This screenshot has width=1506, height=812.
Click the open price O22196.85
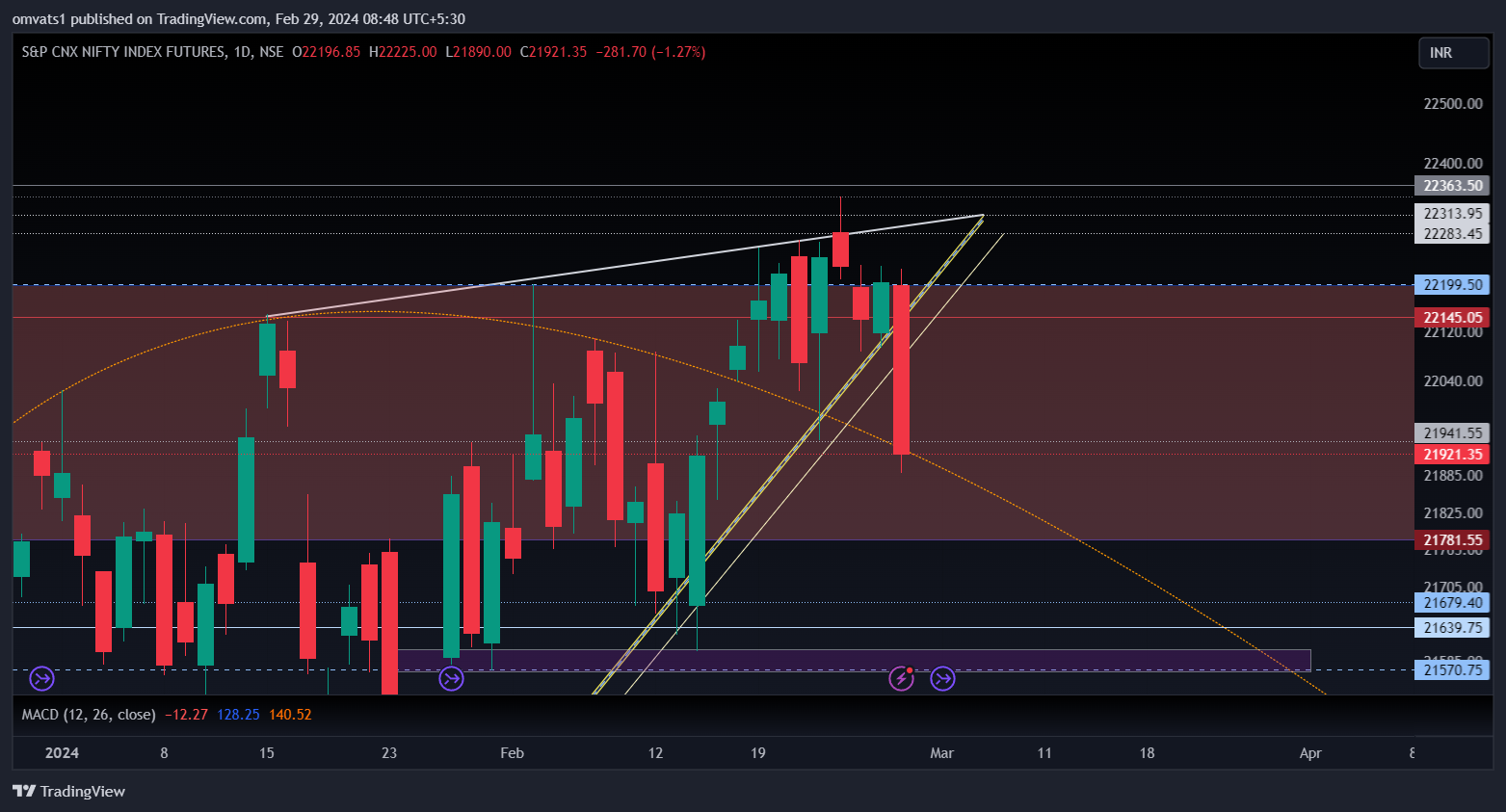[326, 52]
